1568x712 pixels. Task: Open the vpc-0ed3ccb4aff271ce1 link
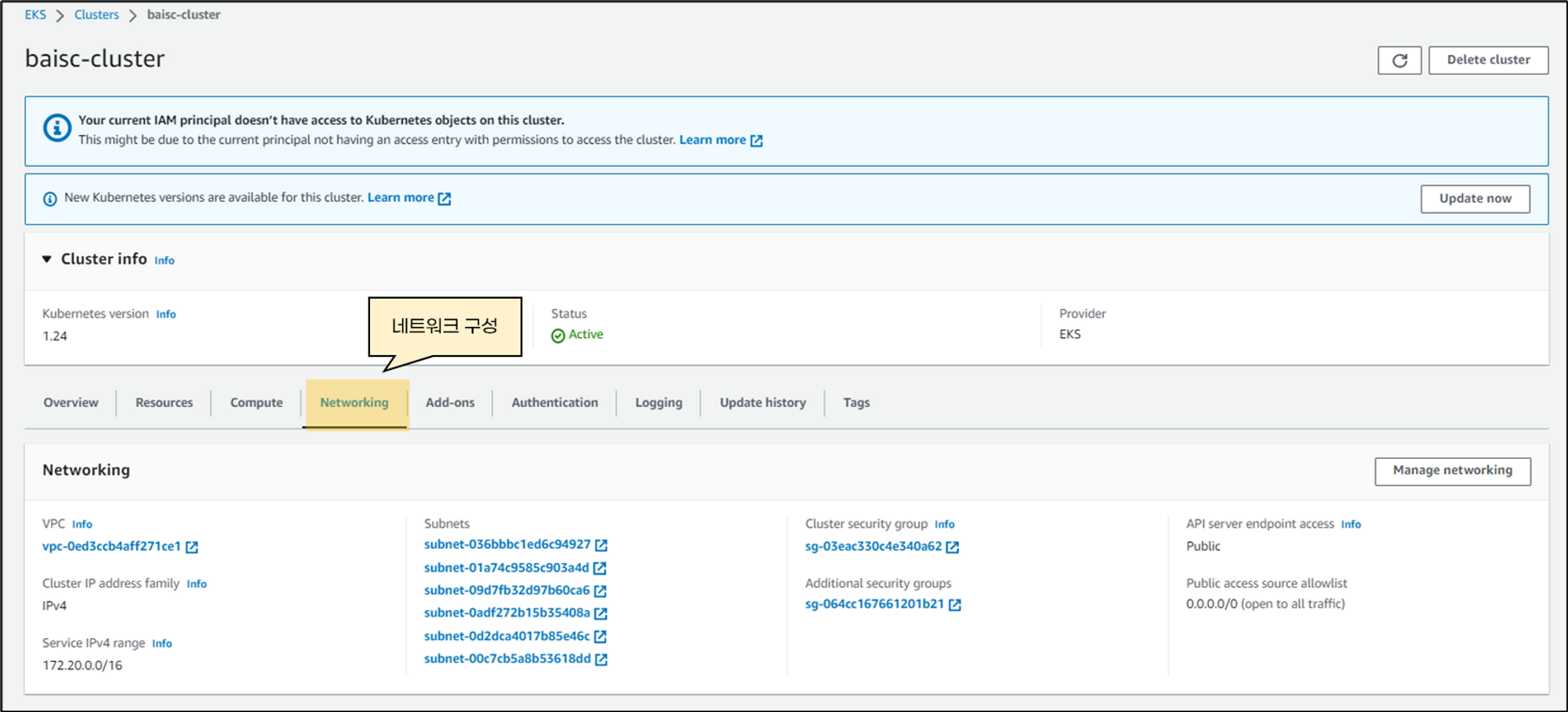point(111,547)
